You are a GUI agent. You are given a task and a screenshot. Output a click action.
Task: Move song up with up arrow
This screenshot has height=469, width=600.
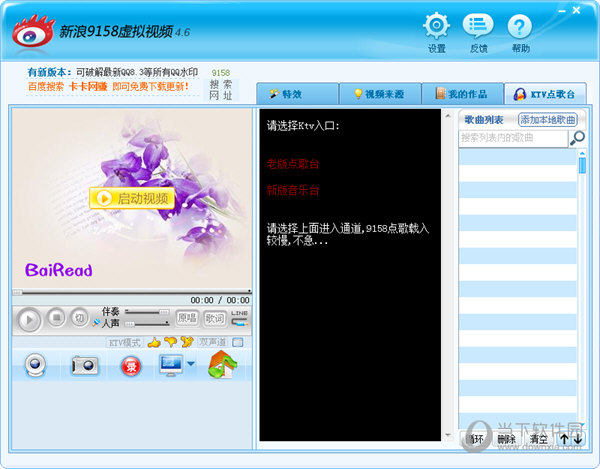tap(564, 439)
